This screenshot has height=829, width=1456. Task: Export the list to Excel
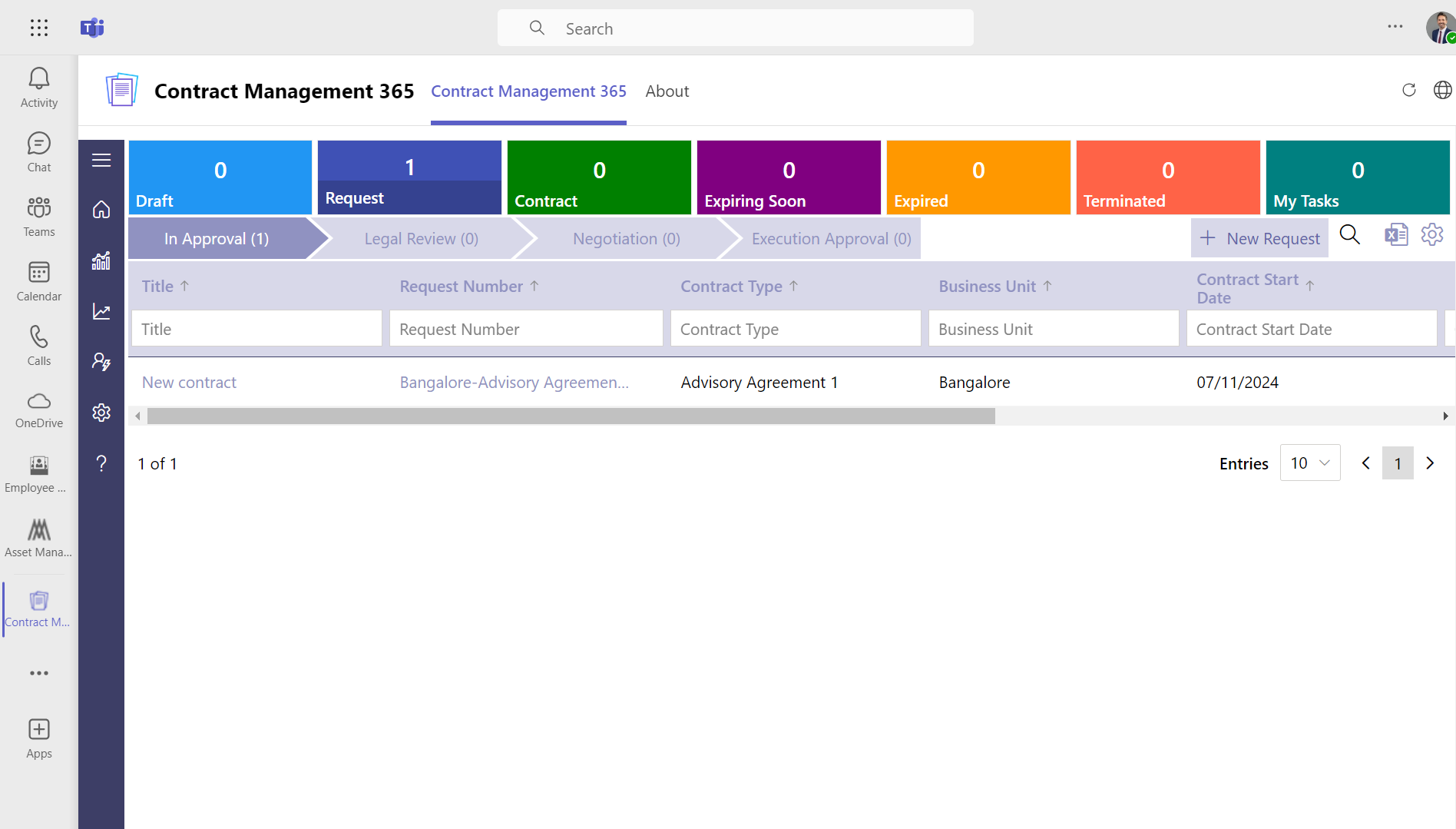tap(1396, 235)
